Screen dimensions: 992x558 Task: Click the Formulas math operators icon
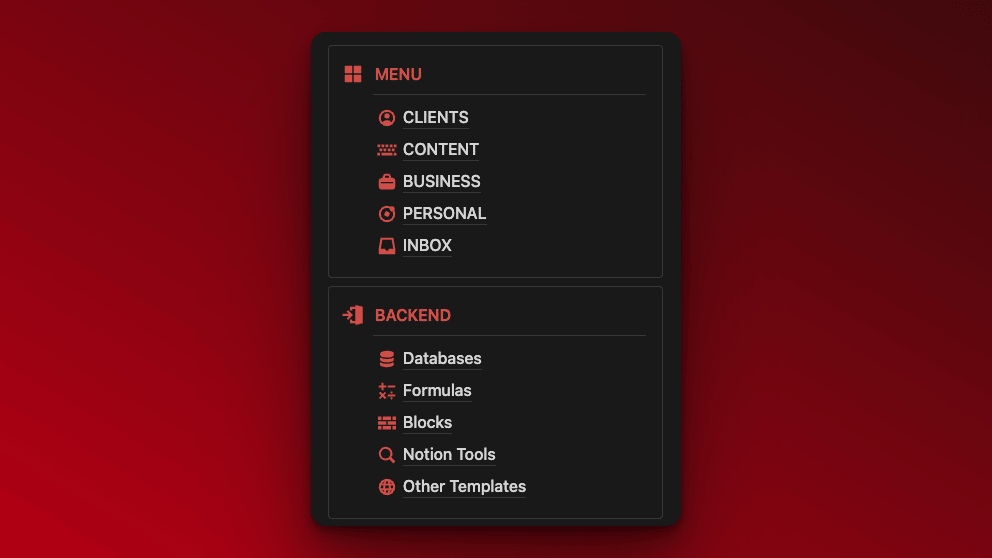click(387, 391)
